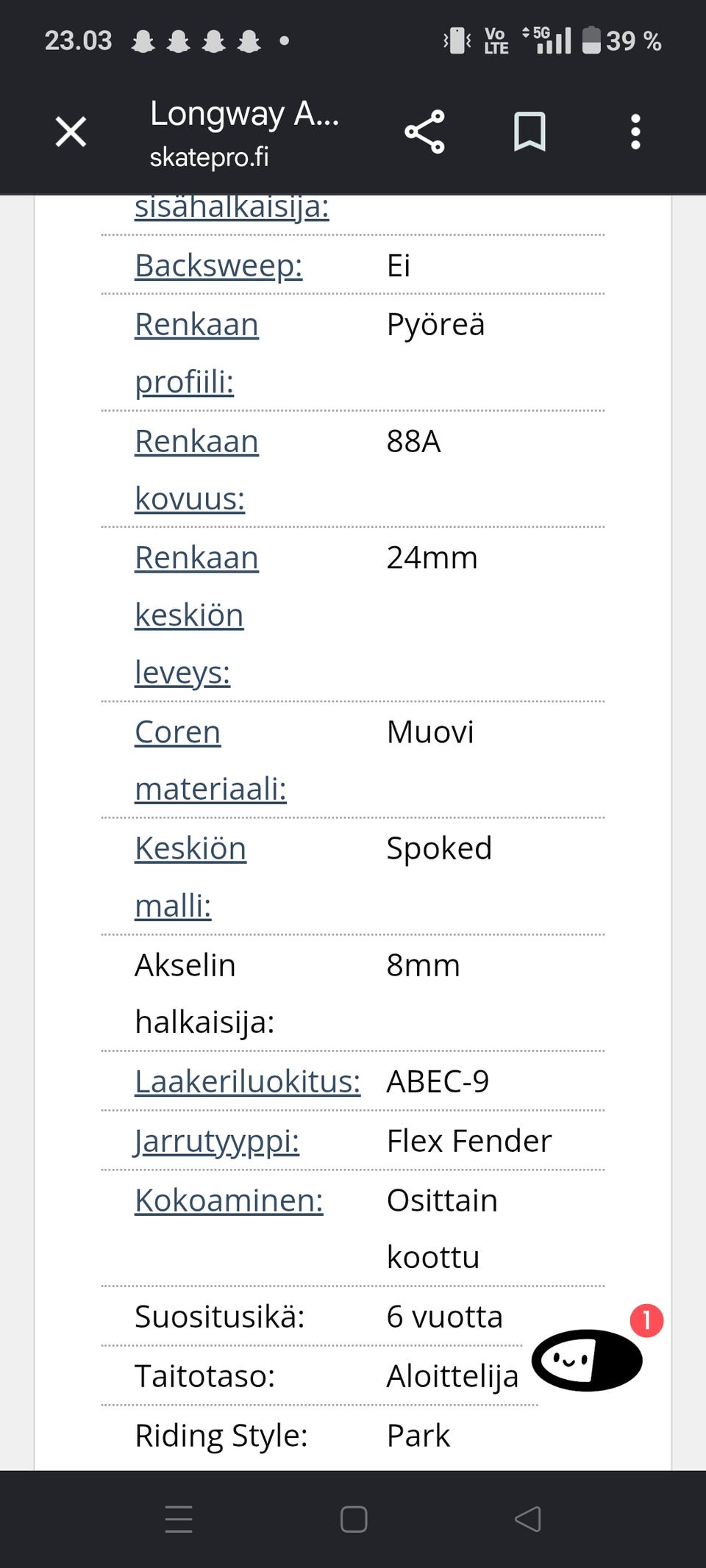
Task: Open the Jarrutyyppi link
Action: [x=217, y=1141]
